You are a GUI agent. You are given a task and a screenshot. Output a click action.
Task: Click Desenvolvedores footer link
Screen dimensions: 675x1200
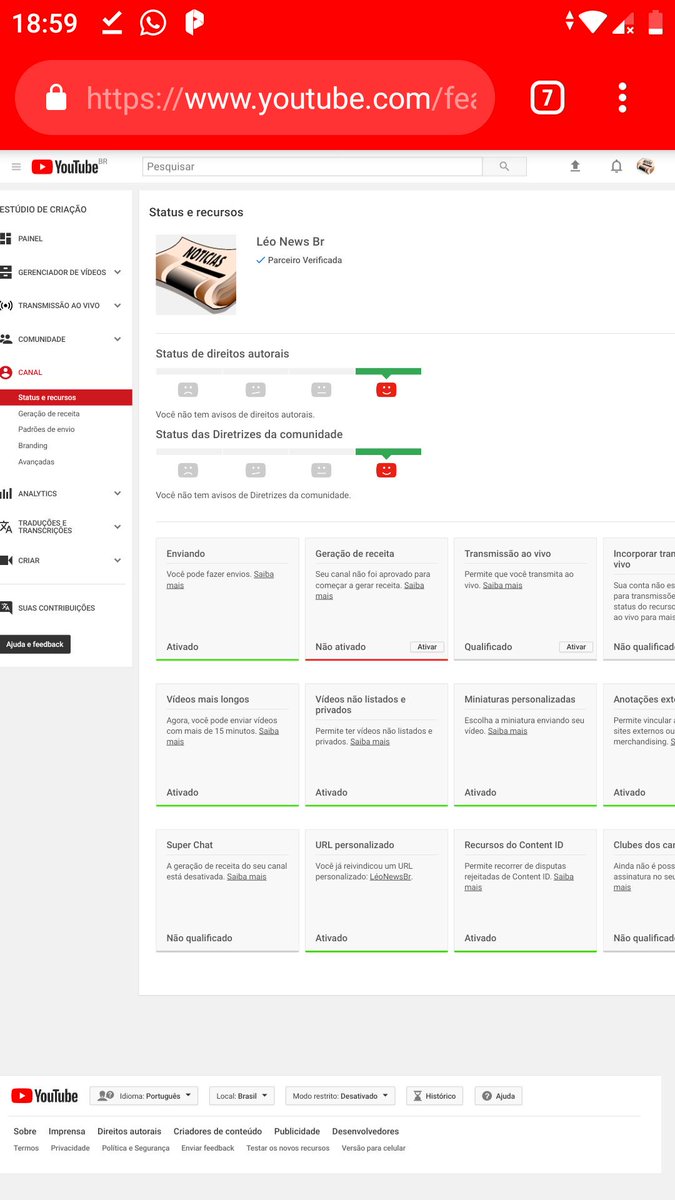(x=365, y=1132)
